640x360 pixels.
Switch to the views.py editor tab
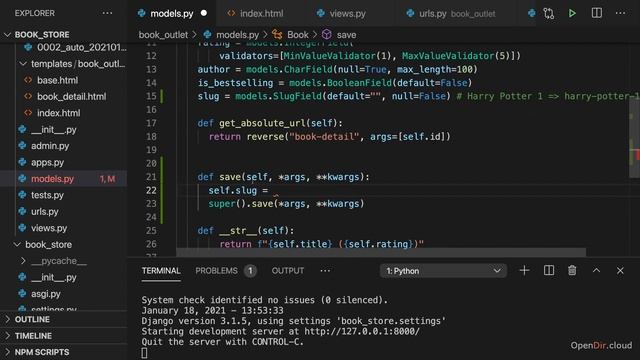pyautogui.click(x=347, y=13)
